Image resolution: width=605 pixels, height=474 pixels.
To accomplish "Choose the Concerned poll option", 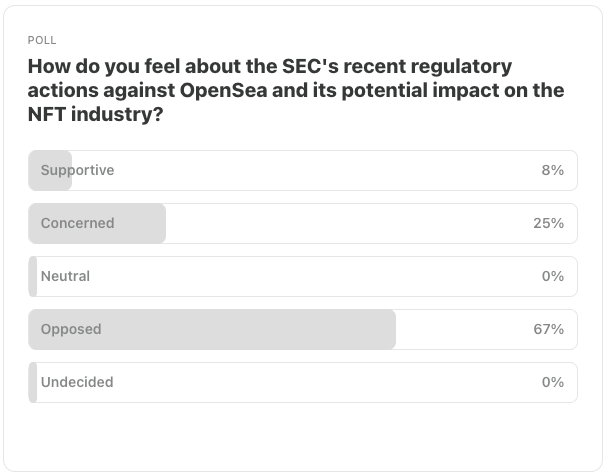I will [x=303, y=223].
